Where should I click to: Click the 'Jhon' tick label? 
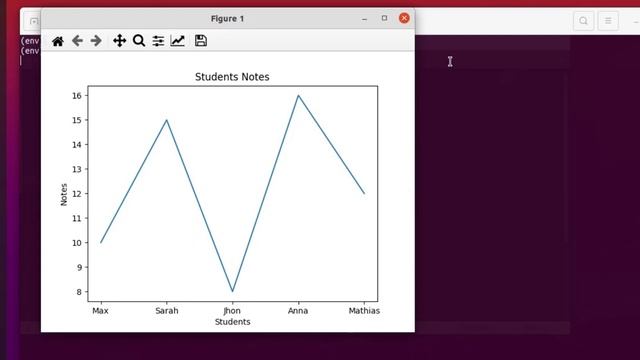(232, 311)
